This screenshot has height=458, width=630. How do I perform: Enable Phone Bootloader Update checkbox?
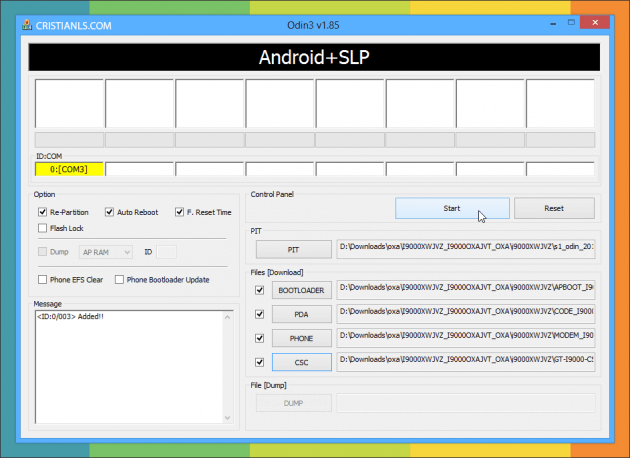click(x=120, y=279)
